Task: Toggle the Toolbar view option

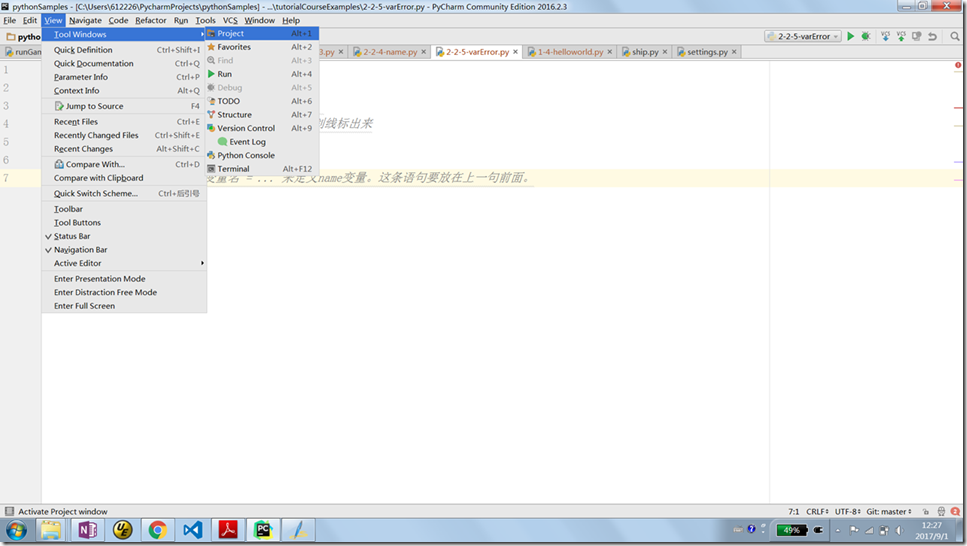Action: (x=124, y=209)
